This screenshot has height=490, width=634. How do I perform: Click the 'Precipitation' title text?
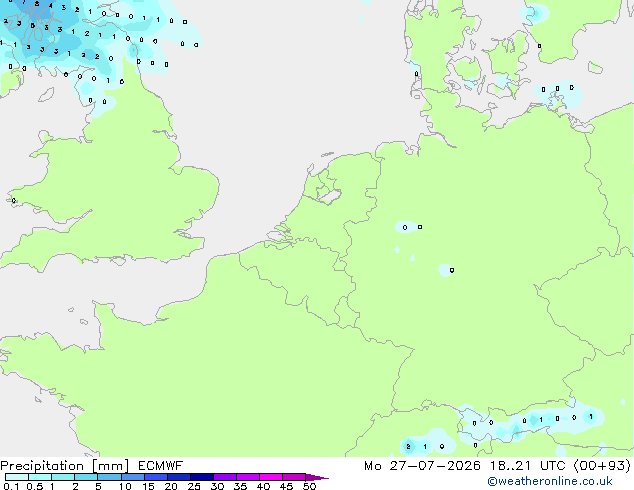point(42,466)
